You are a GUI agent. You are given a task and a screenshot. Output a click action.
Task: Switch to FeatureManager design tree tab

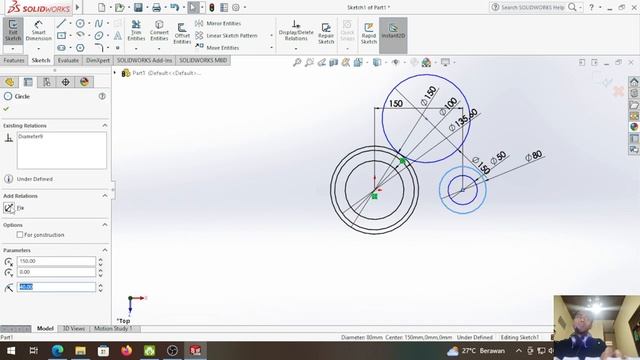(9, 82)
